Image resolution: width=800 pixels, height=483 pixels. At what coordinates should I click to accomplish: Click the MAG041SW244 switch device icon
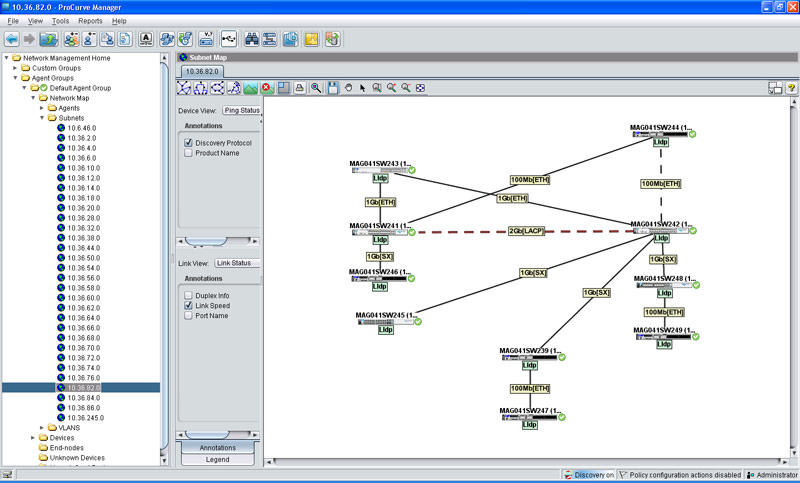(660, 134)
